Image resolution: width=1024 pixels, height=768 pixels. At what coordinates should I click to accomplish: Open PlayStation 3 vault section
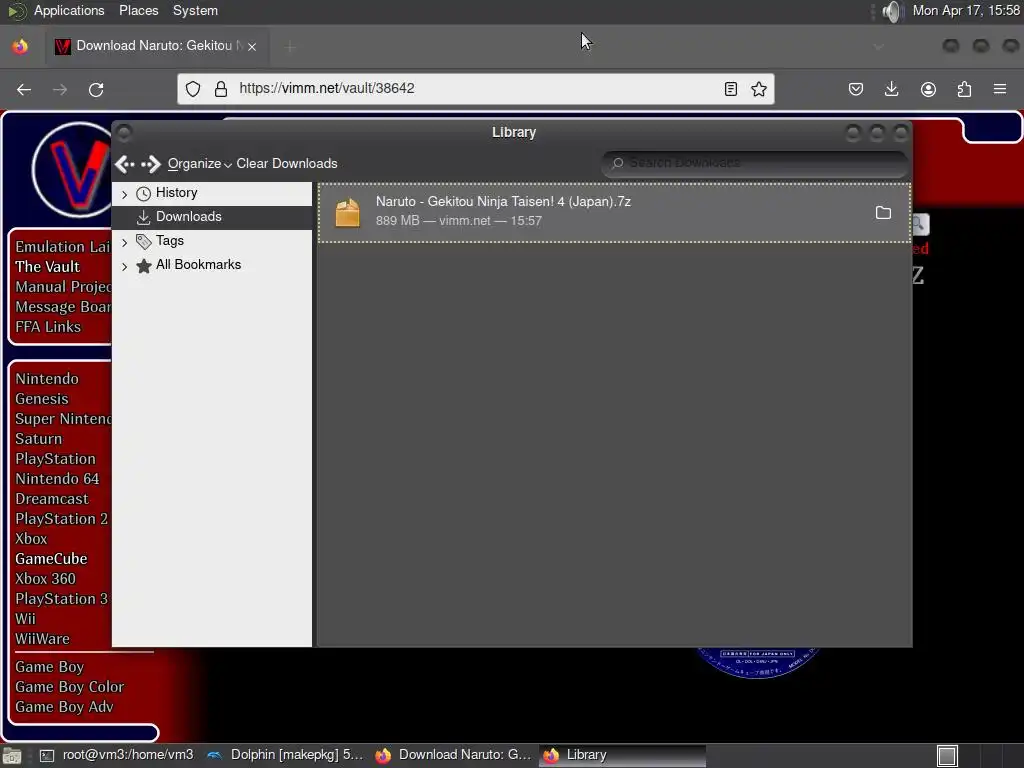tap(61, 599)
